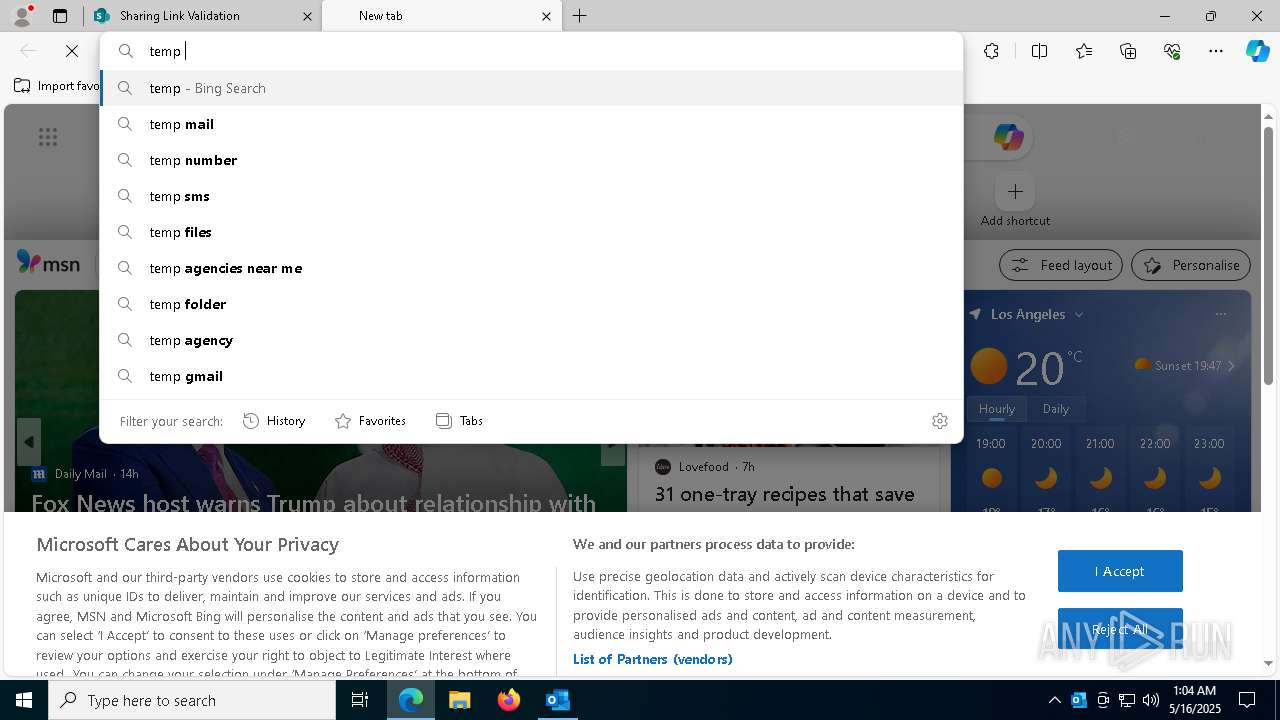Open volume control in tray
1280x720 pixels.
(1151, 700)
